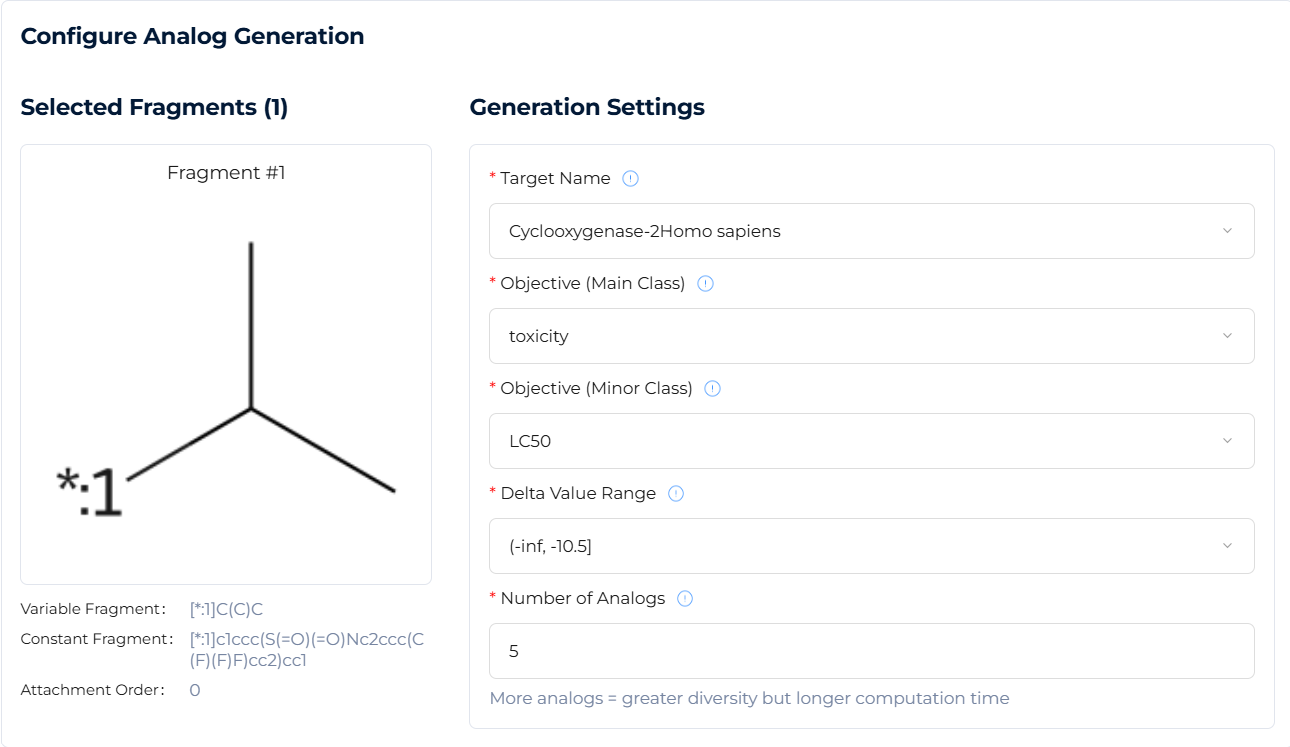Click the "Generation Settings" heading
1290x747 pixels.
tap(587, 108)
